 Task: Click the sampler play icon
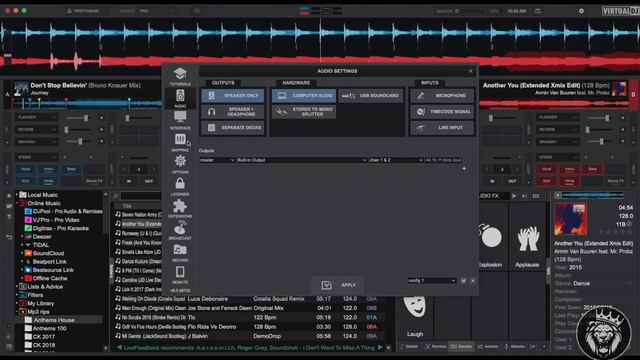click(514, 196)
